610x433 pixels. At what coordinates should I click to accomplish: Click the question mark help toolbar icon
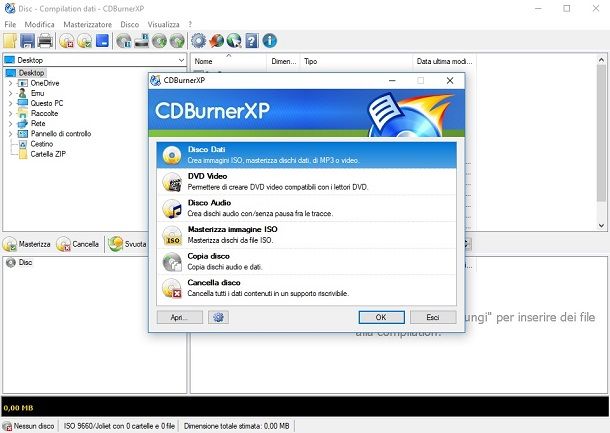pos(252,40)
